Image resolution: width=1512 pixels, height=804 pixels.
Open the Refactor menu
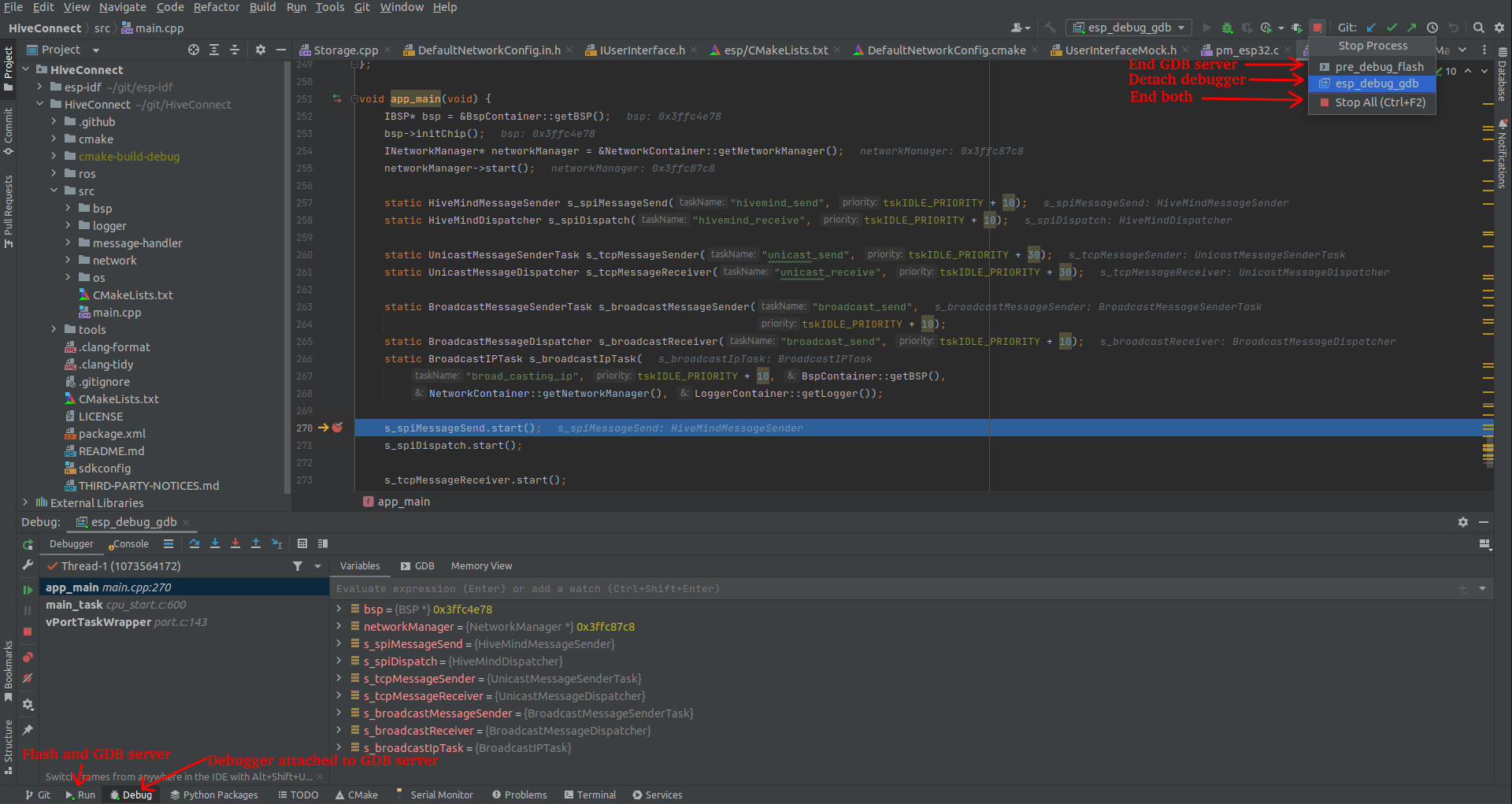[x=217, y=7]
